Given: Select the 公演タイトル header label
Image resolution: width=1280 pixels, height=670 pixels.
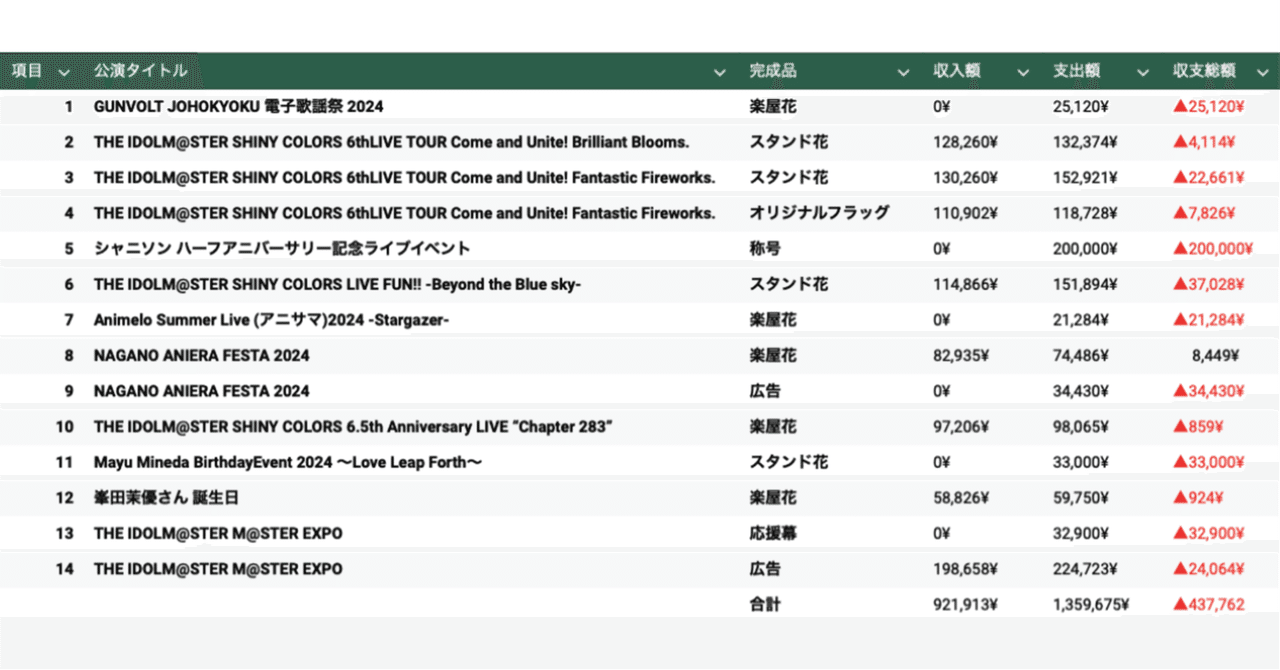Looking at the screenshot, I should (140, 71).
